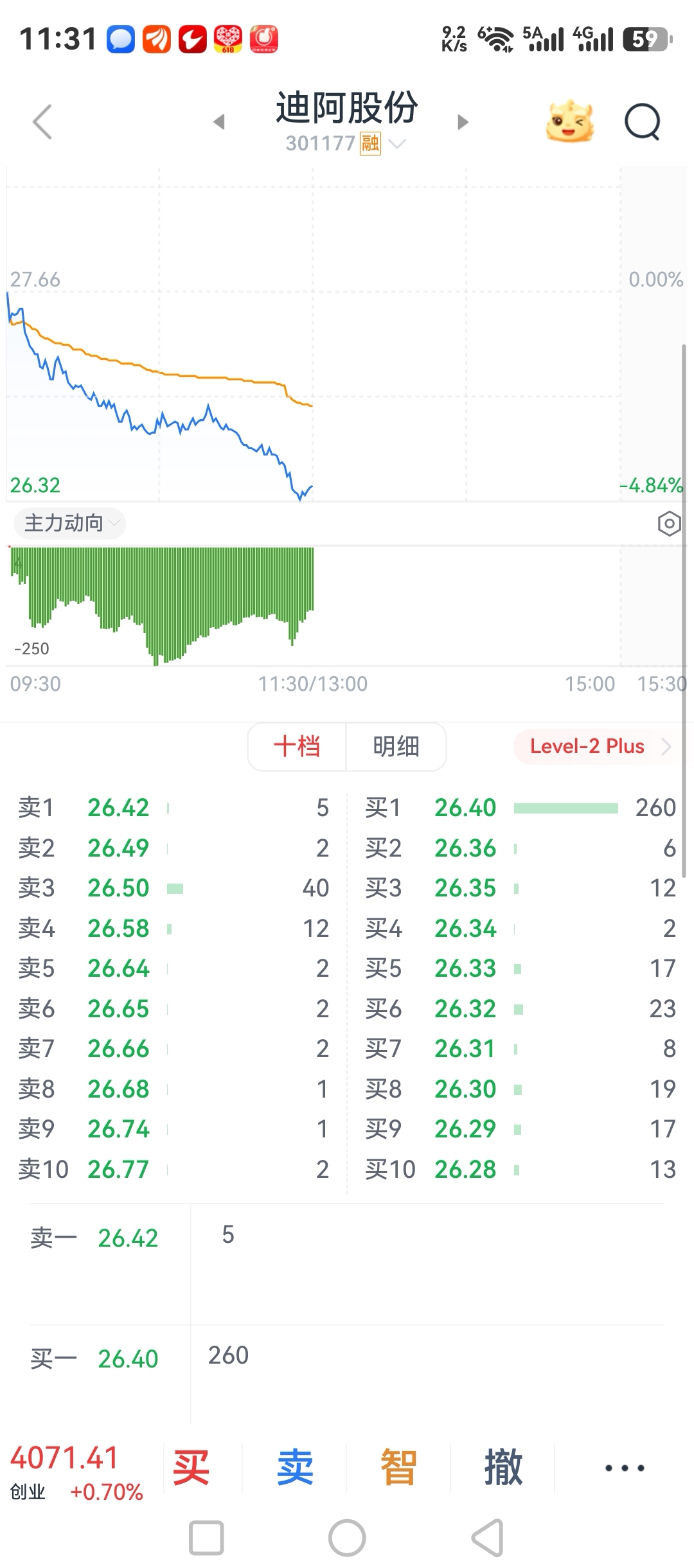
Task: Tap the 撤 cancel order button
Action: (x=503, y=1468)
